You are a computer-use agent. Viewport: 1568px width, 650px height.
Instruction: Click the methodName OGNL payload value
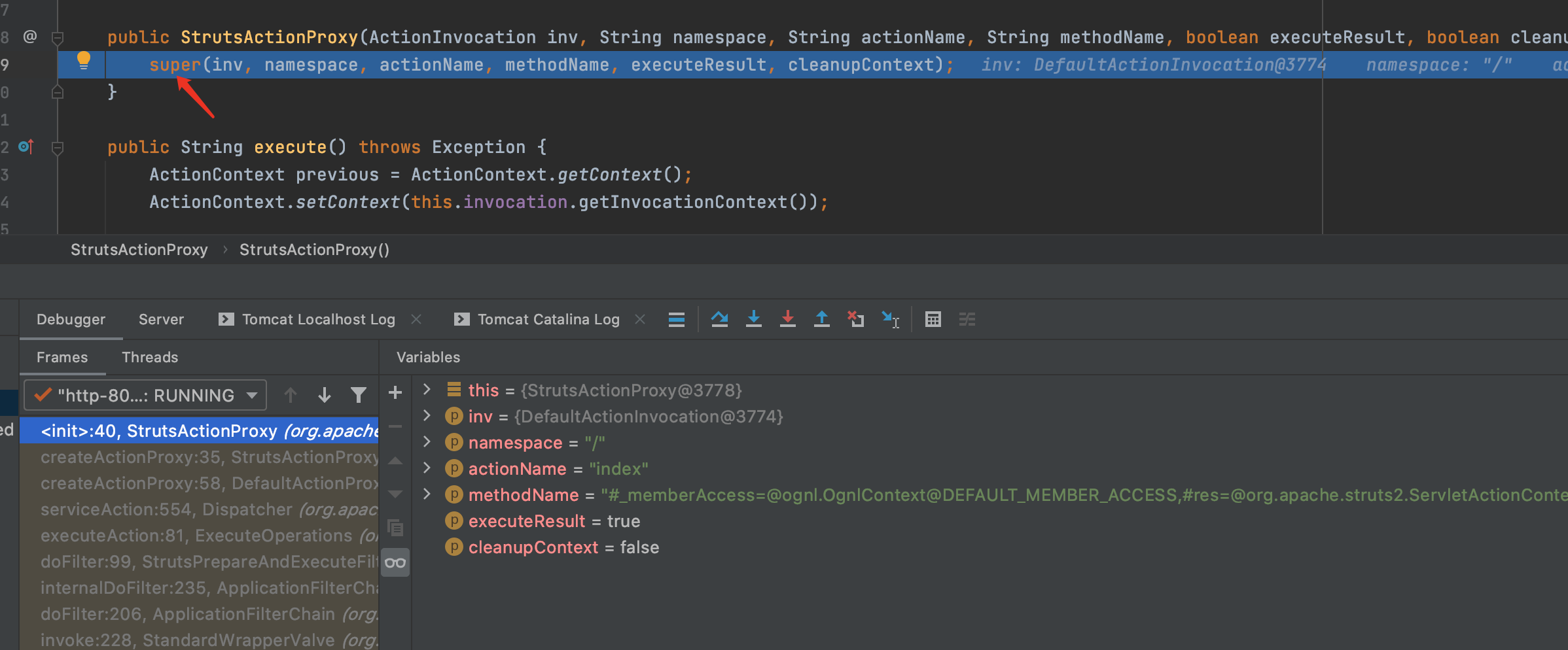click(1084, 495)
